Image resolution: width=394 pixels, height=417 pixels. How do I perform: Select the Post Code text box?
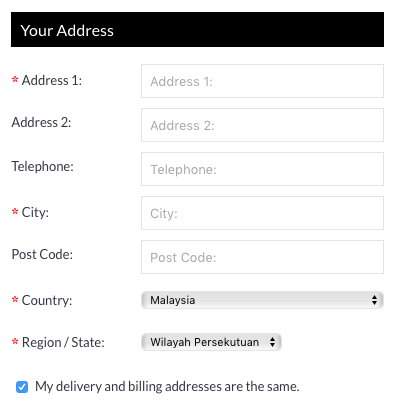(x=262, y=257)
